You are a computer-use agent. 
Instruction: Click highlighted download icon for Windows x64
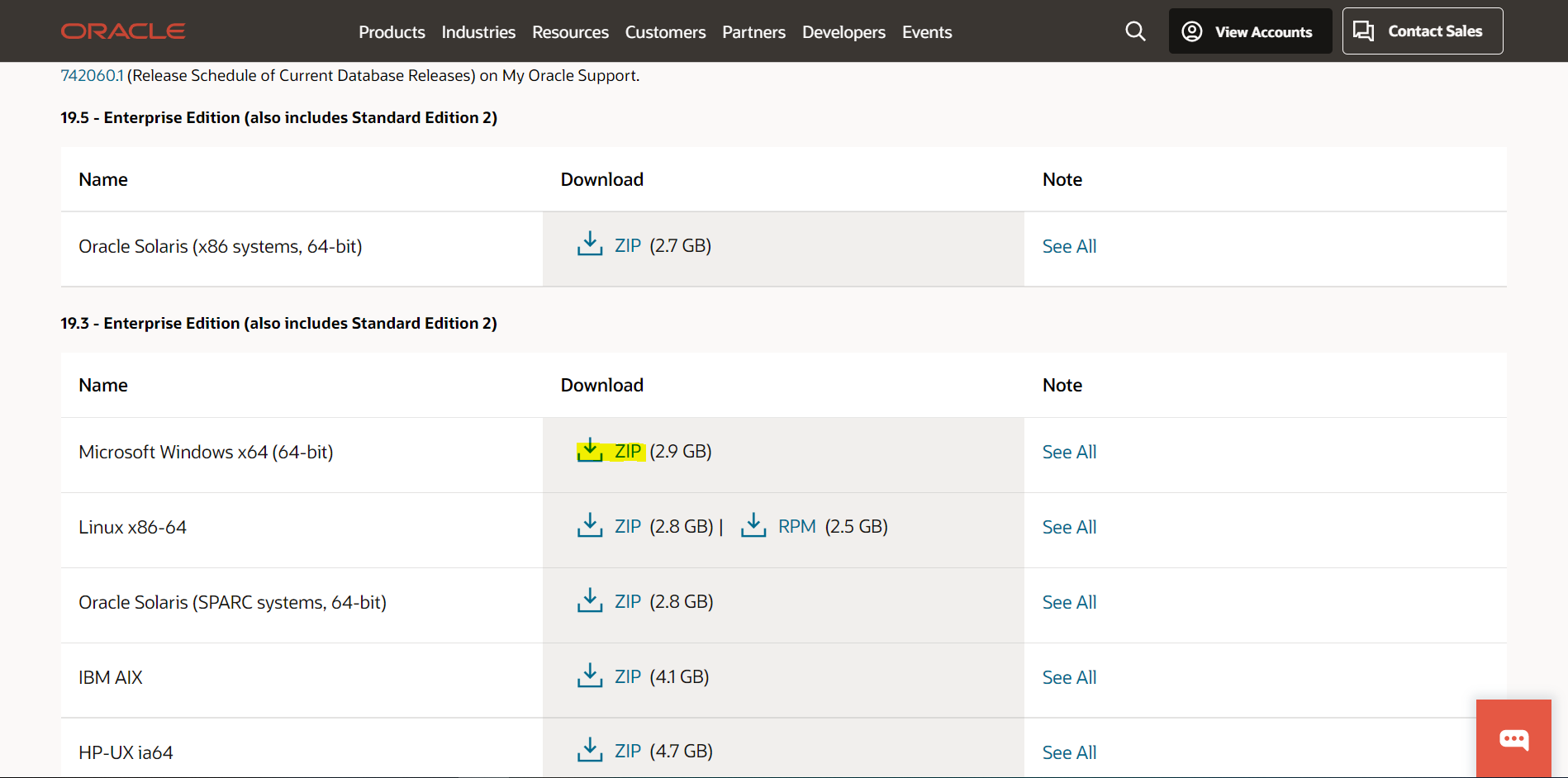[590, 450]
